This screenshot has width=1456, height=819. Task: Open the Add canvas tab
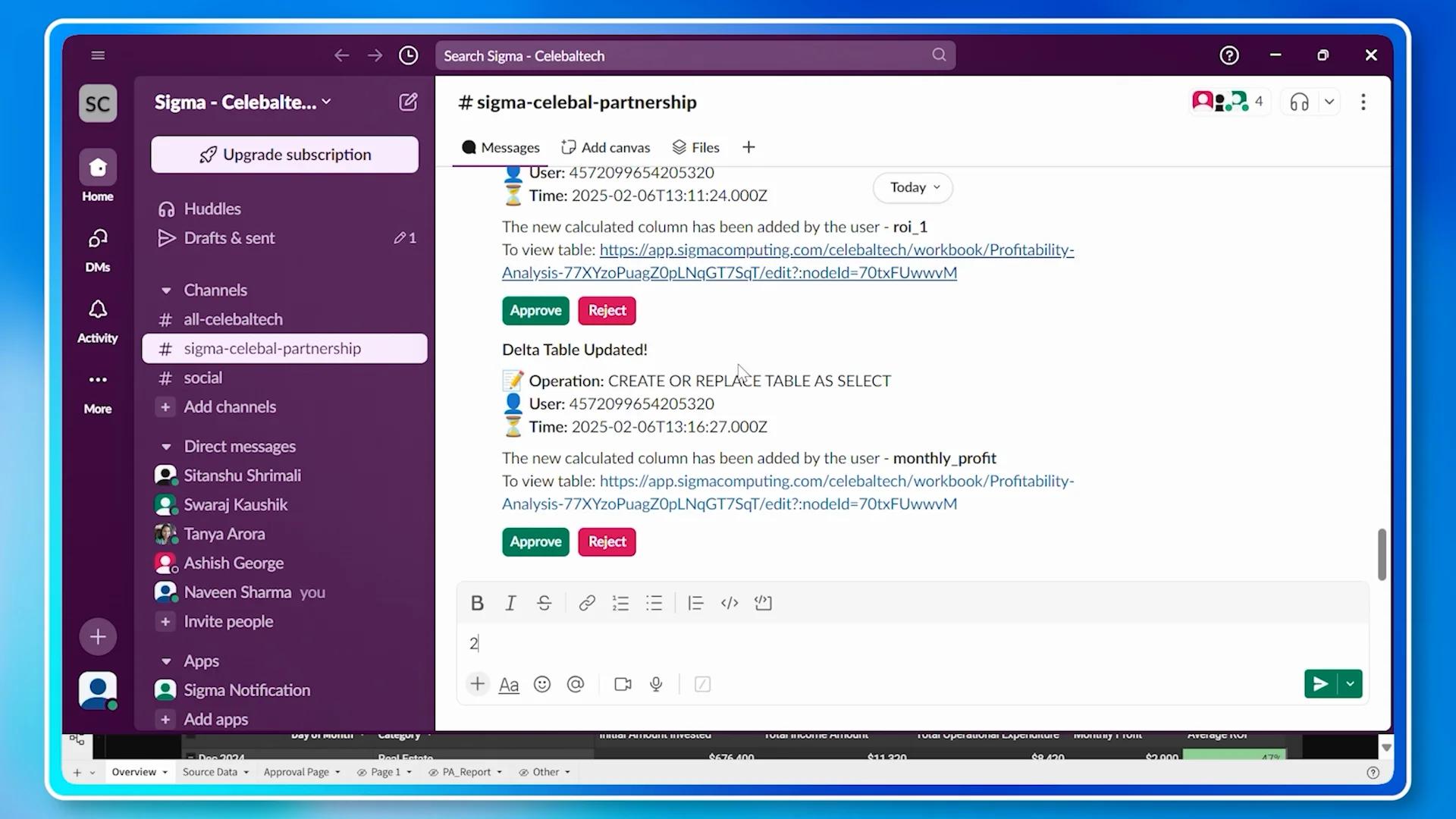tap(606, 148)
